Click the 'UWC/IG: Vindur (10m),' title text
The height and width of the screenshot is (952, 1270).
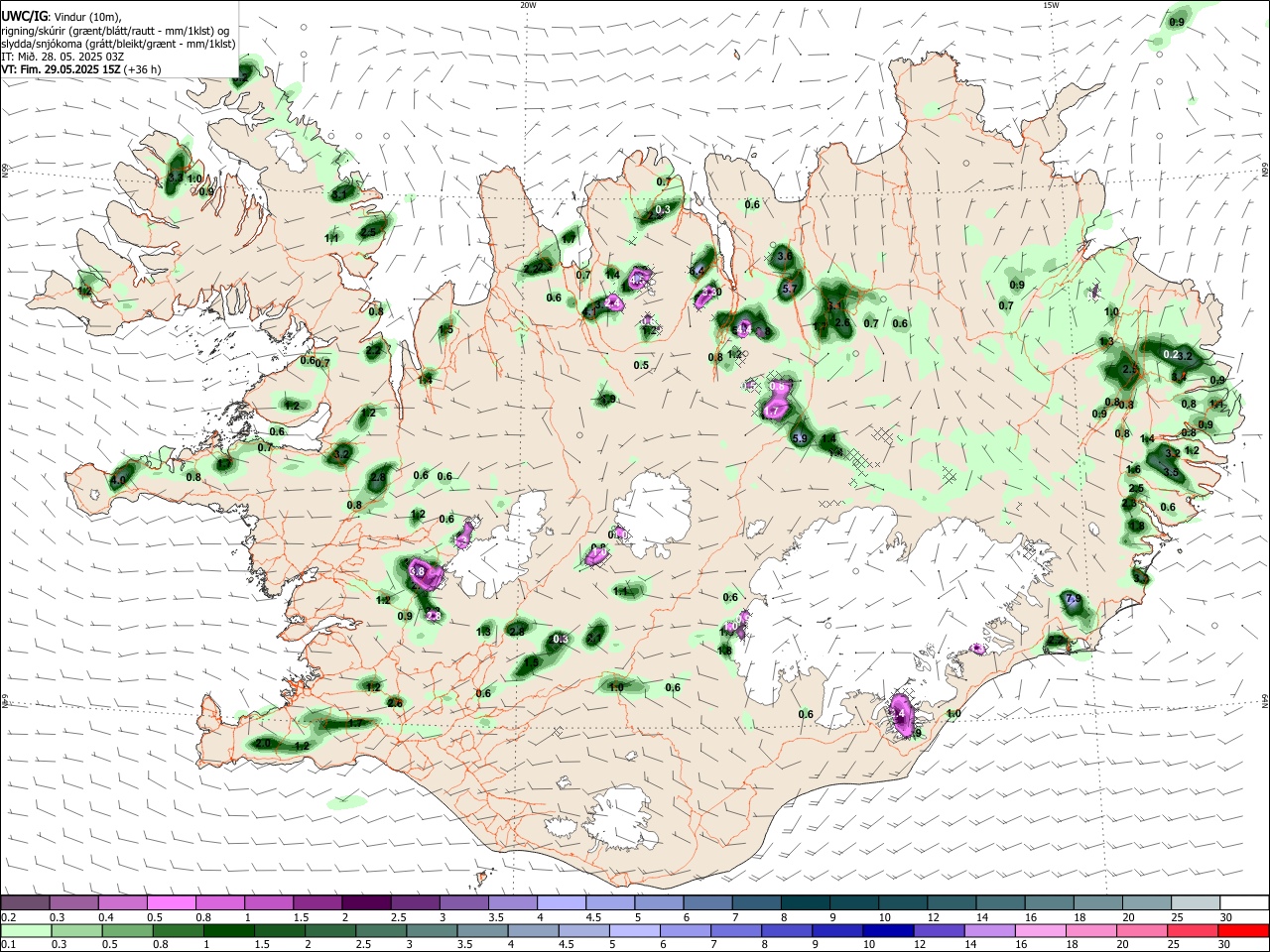click(61, 16)
